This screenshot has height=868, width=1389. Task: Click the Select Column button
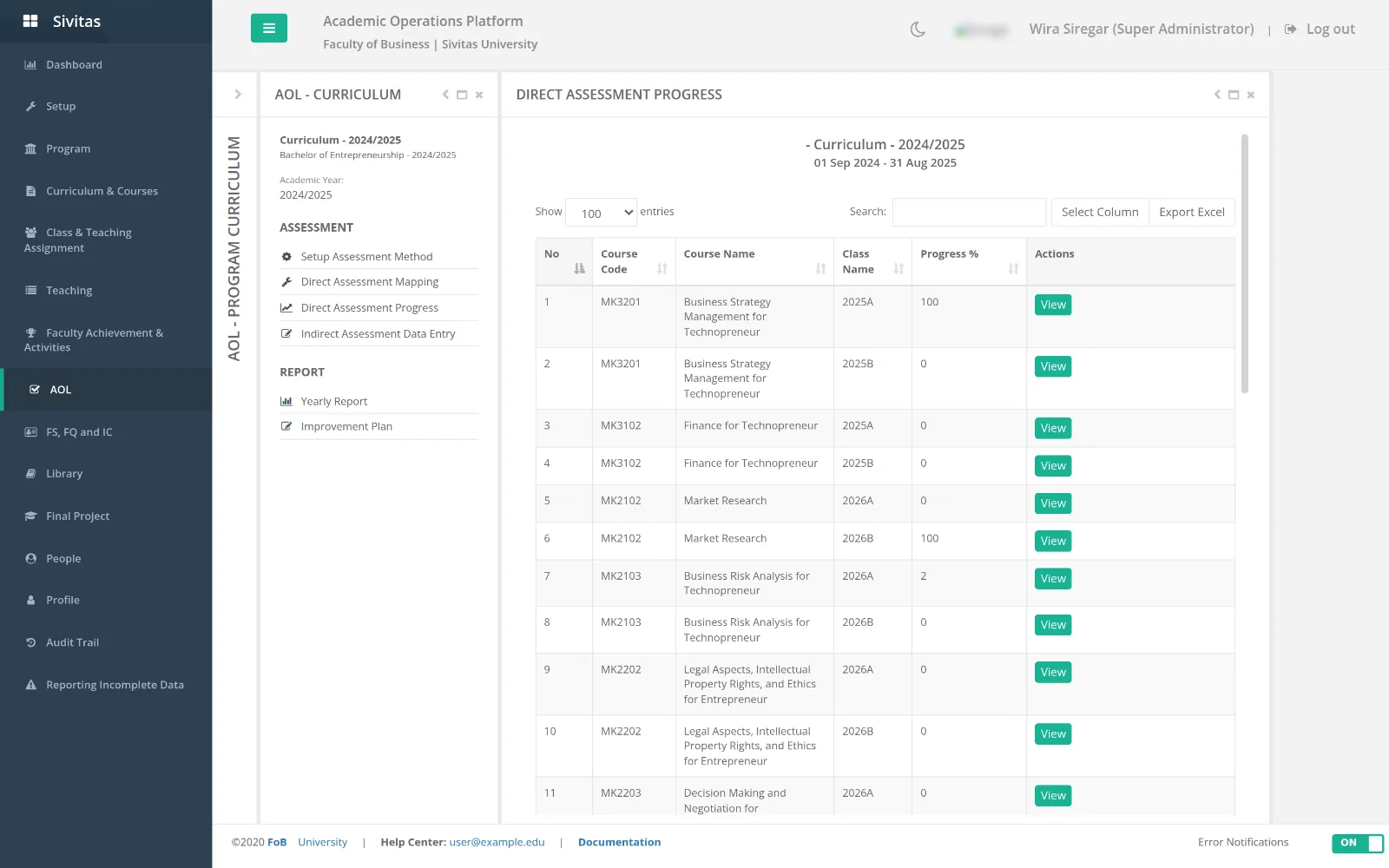(1100, 212)
